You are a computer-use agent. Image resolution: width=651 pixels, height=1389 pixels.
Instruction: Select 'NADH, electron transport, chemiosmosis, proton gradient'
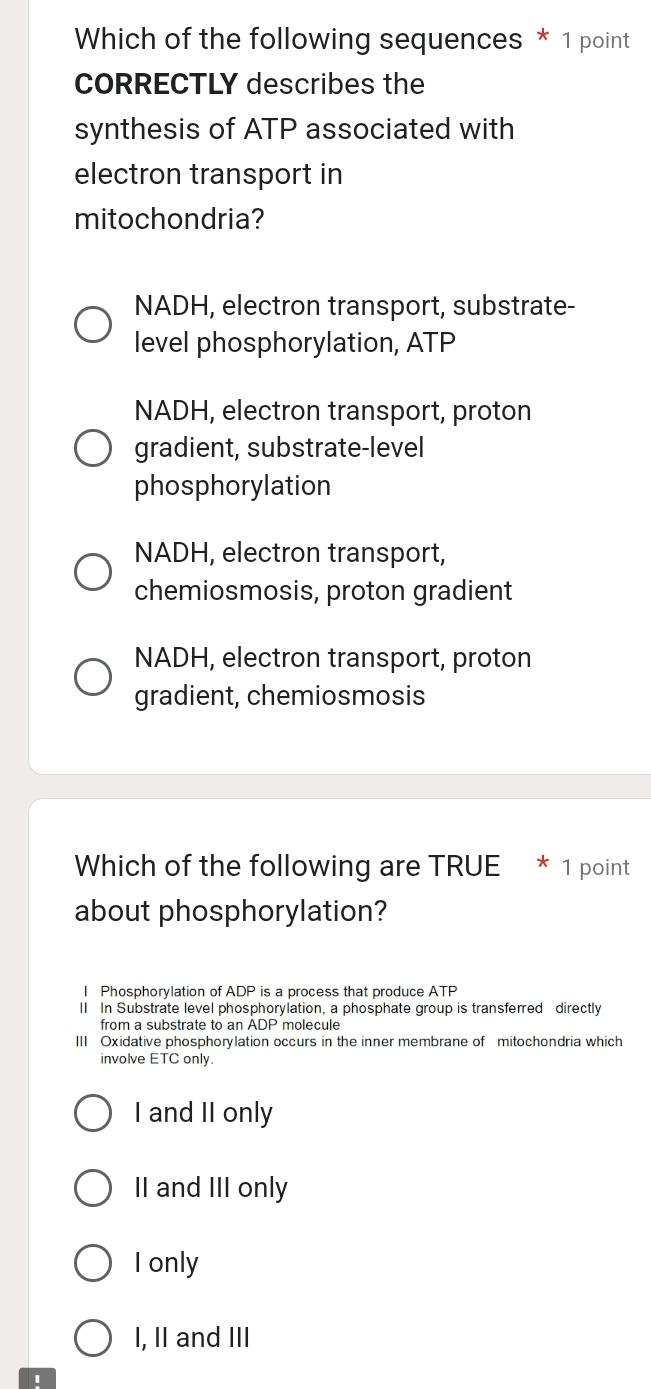[92, 571]
